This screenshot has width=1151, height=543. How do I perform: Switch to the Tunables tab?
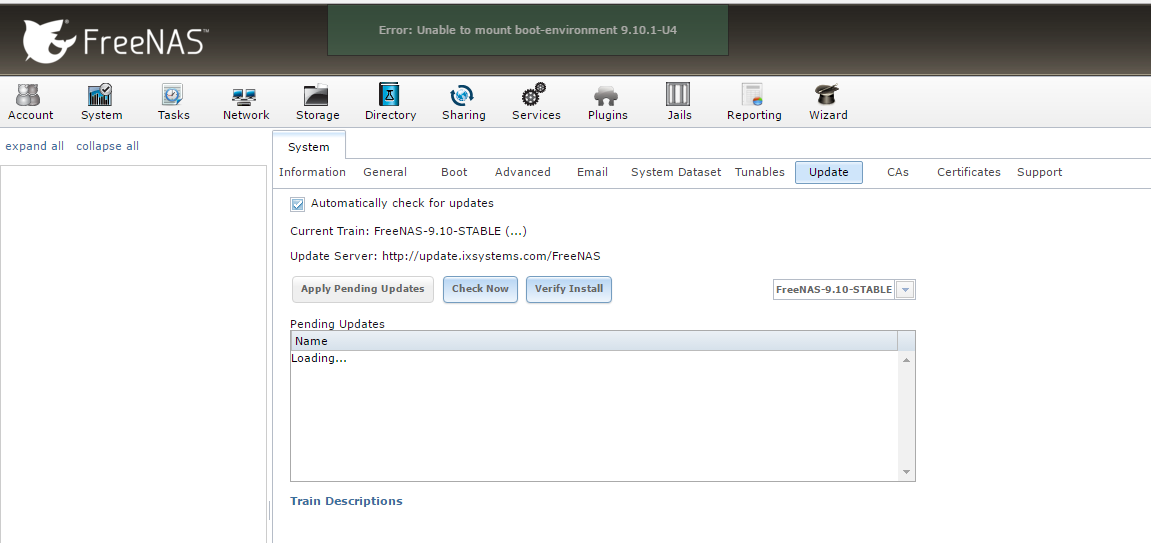click(759, 172)
